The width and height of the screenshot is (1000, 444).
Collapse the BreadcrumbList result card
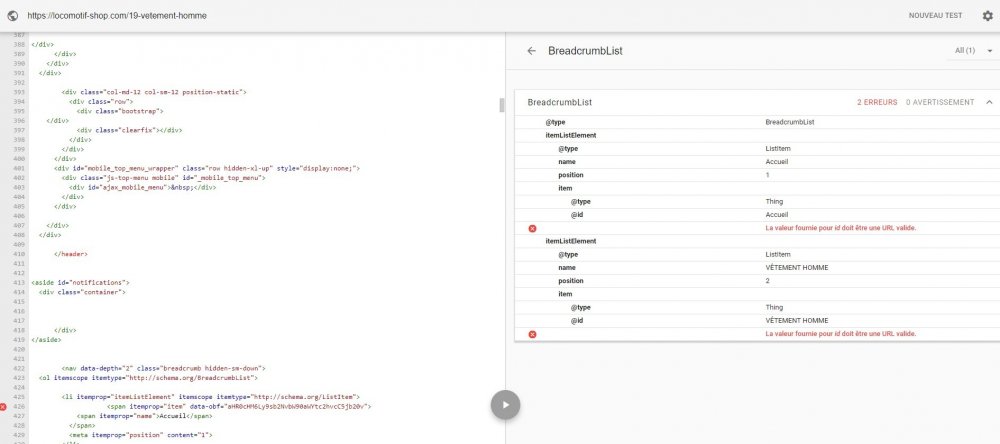[989, 102]
